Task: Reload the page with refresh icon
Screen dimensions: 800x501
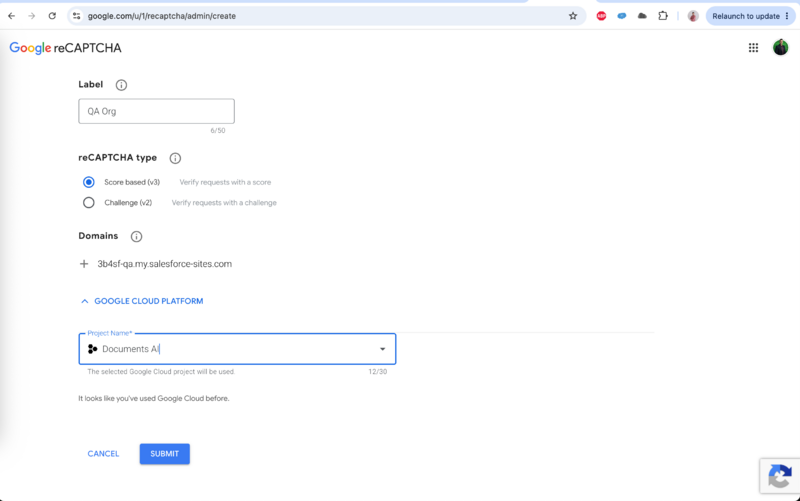Action: click(52, 16)
